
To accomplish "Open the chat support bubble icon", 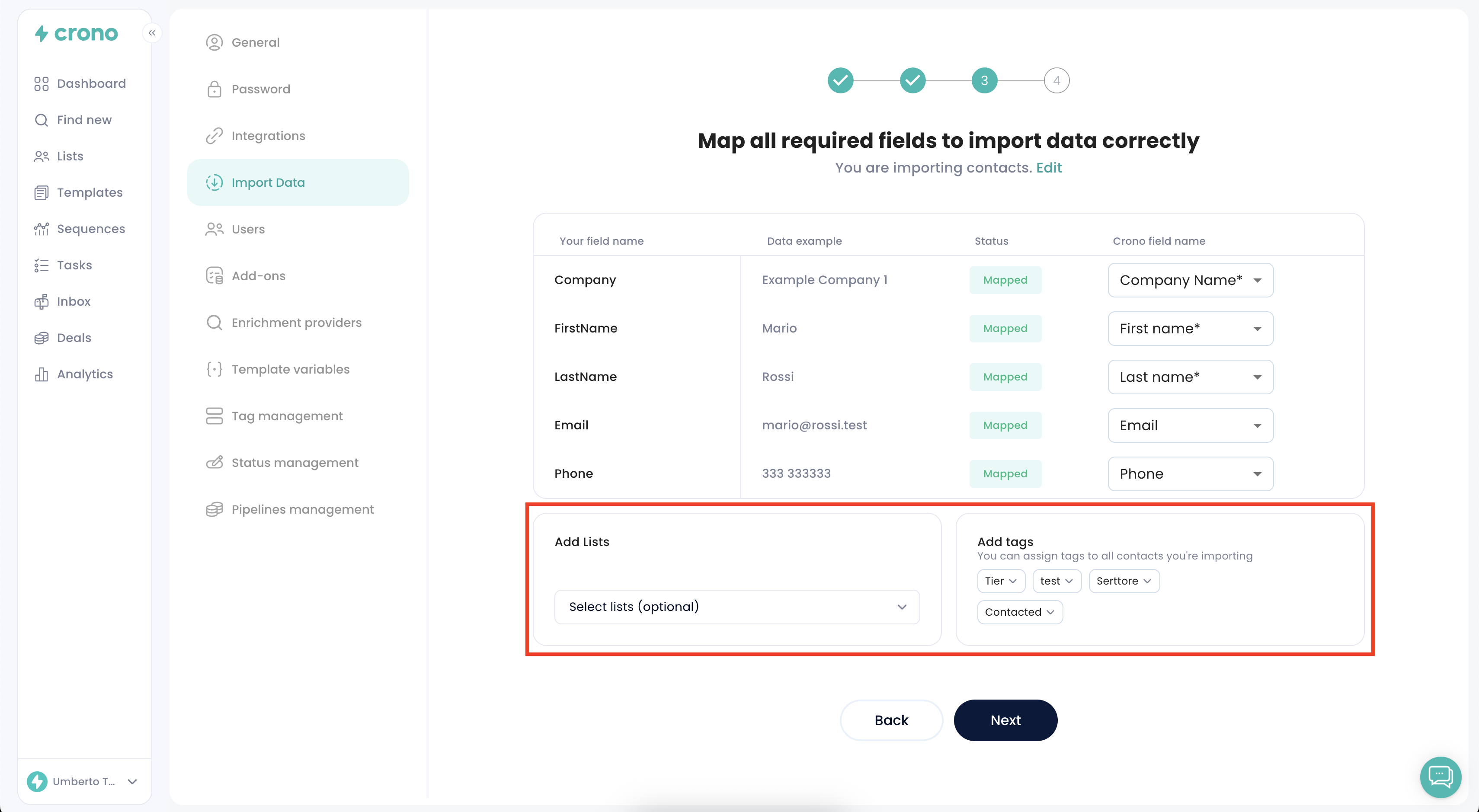I will 1440,777.
